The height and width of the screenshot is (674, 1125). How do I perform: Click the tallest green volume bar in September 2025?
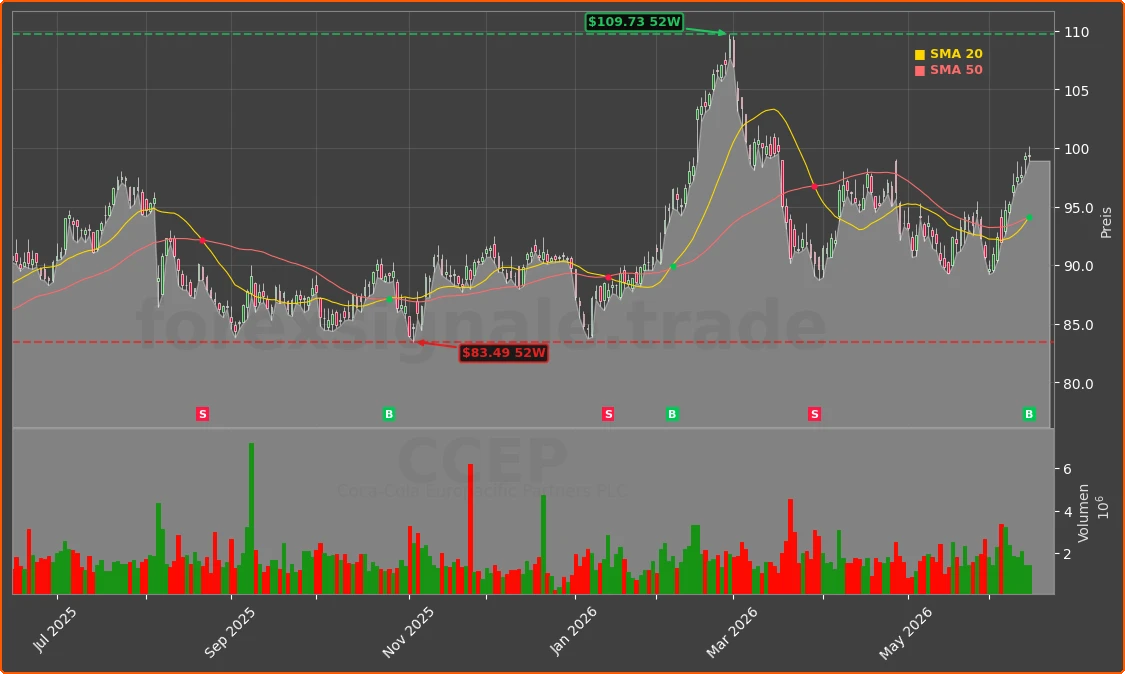(251, 518)
